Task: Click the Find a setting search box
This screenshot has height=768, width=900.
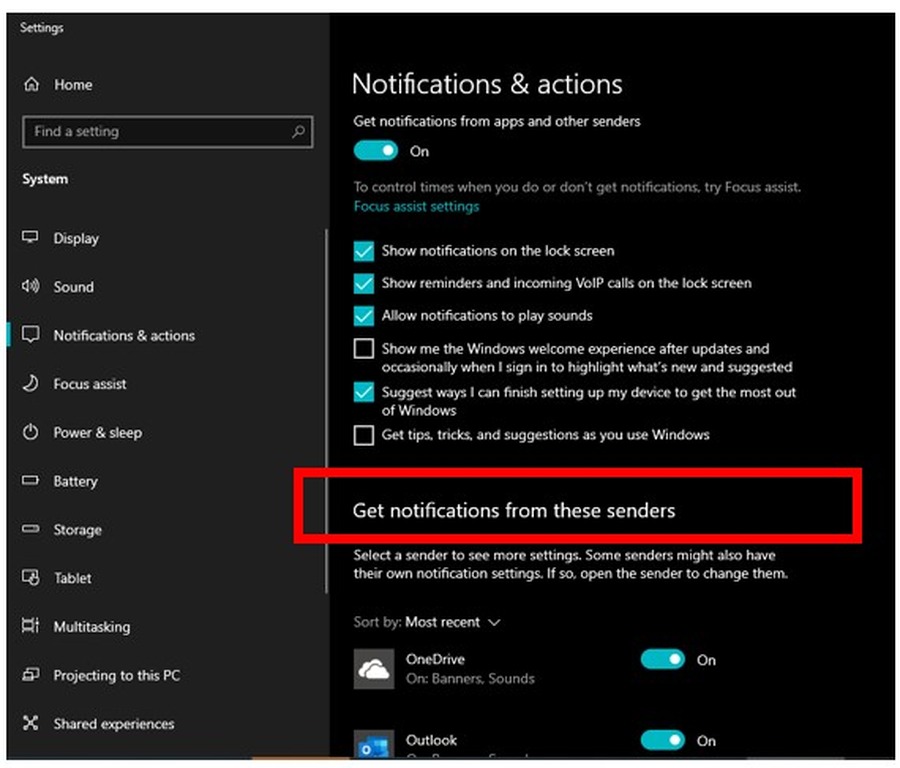Action: point(167,131)
